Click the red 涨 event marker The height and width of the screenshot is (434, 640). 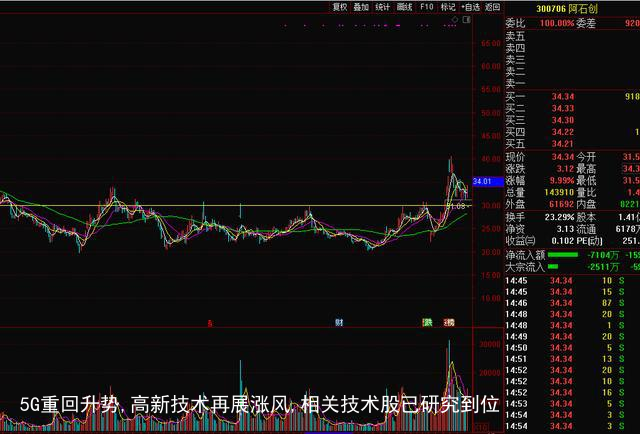pos(449,322)
